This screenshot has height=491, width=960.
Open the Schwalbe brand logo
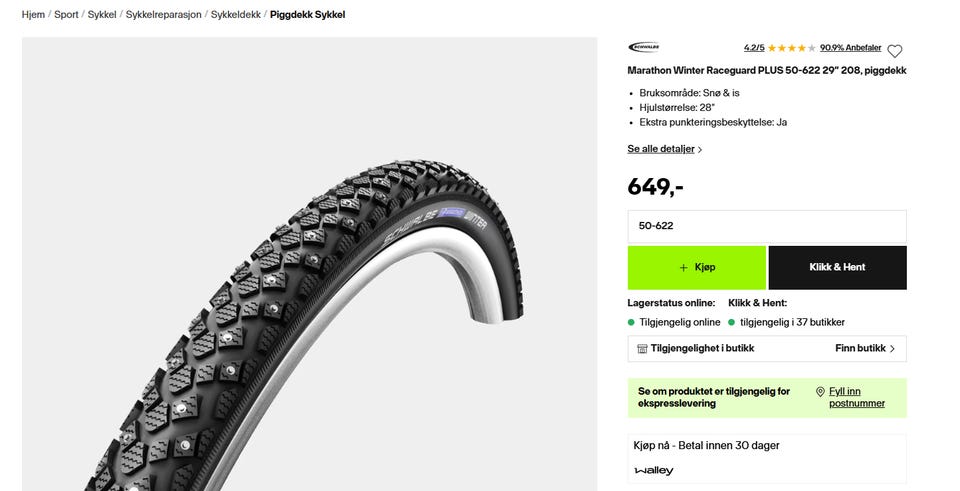(x=643, y=47)
